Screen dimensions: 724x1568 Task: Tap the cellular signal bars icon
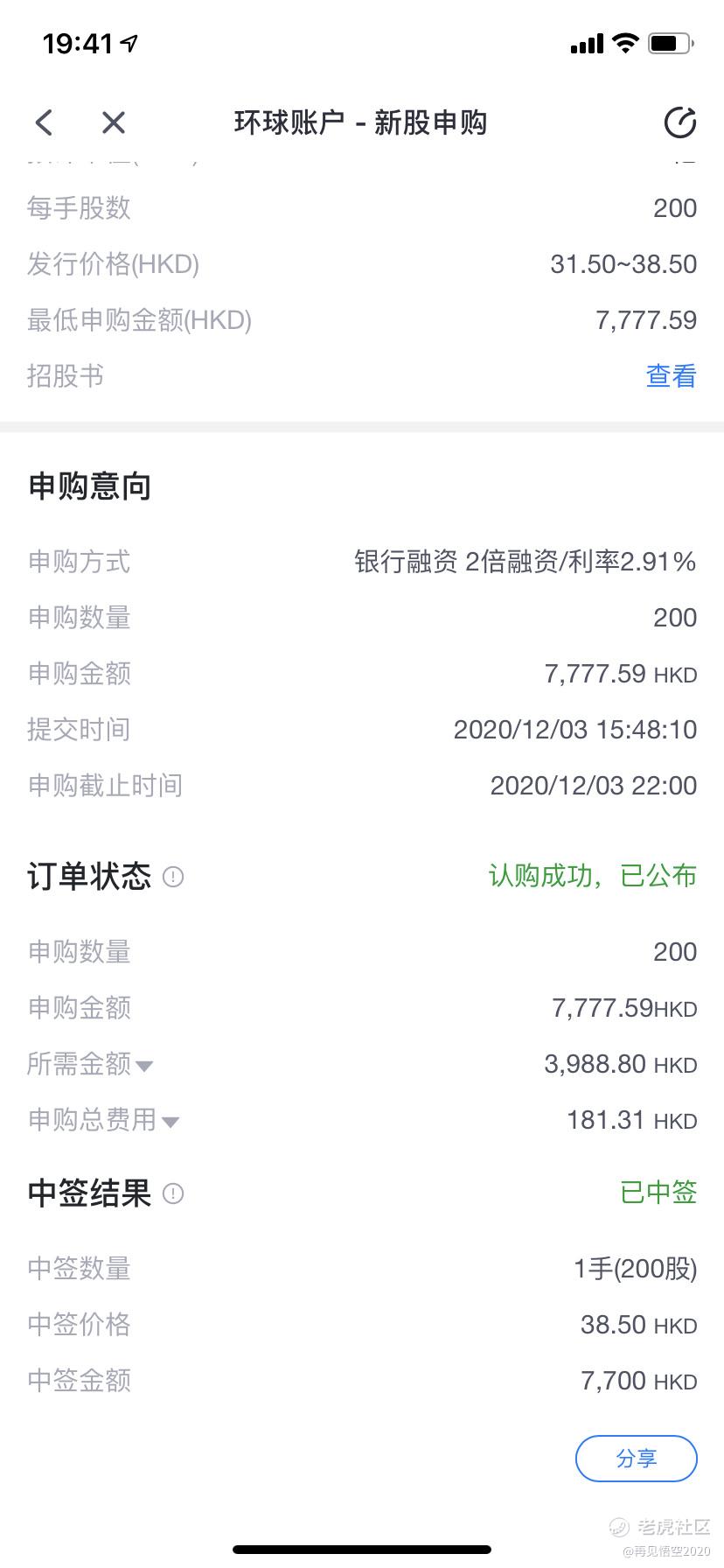coord(587,44)
